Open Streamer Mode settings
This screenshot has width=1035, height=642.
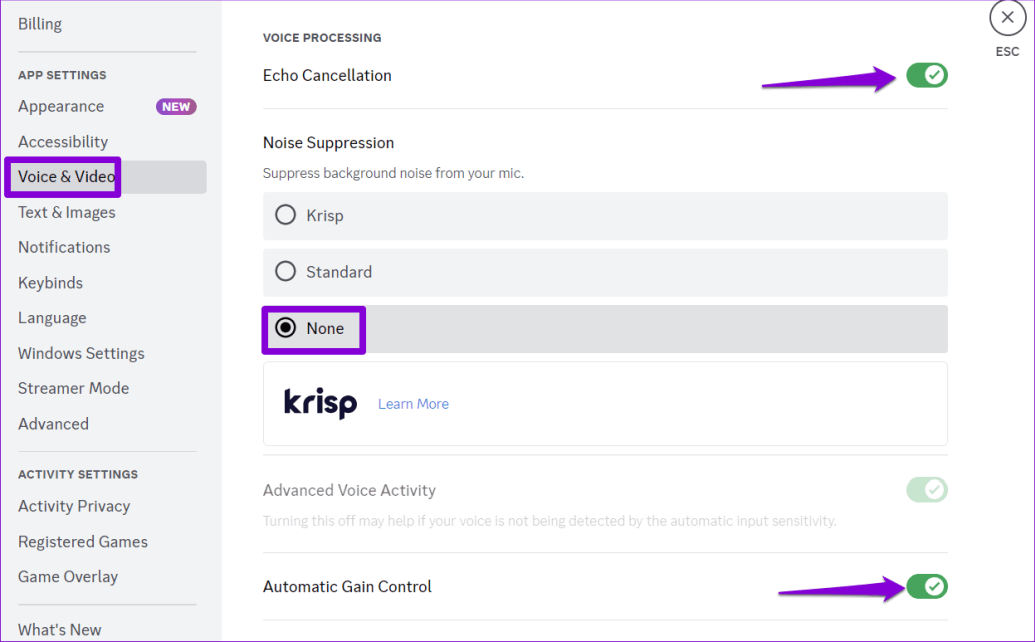[x=73, y=388]
